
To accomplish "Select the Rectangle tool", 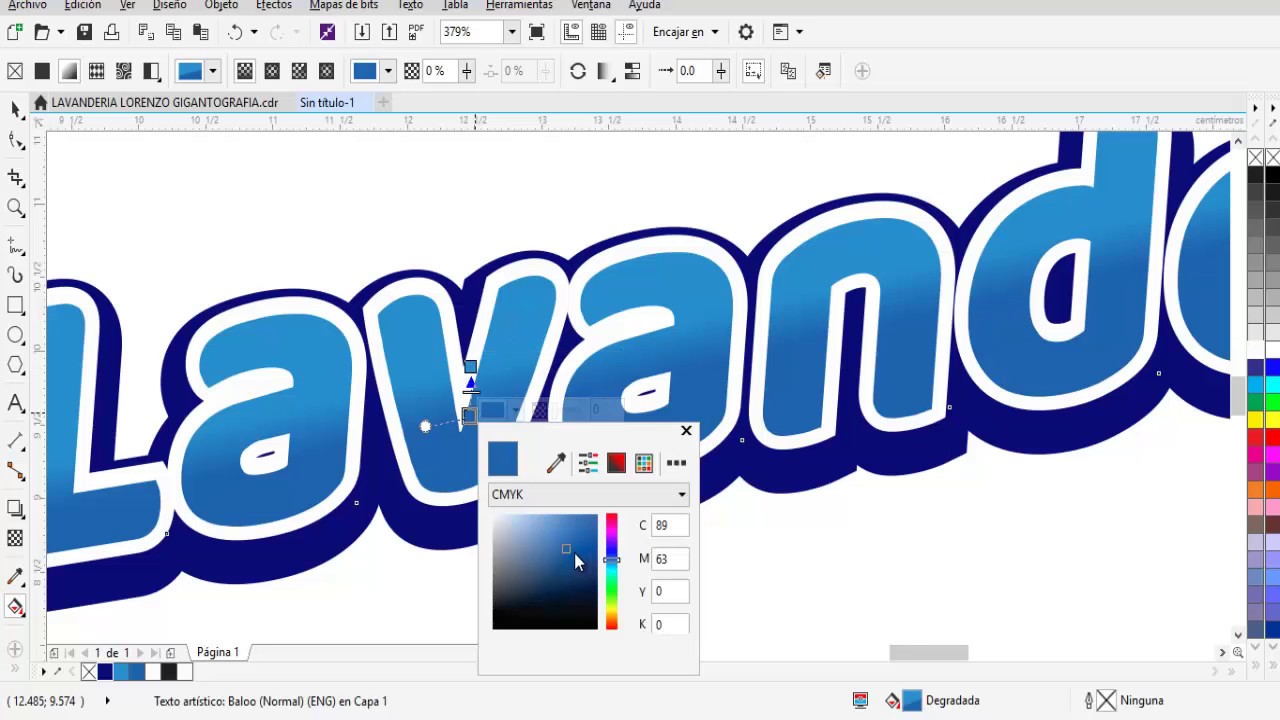I will click(x=15, y=305).
